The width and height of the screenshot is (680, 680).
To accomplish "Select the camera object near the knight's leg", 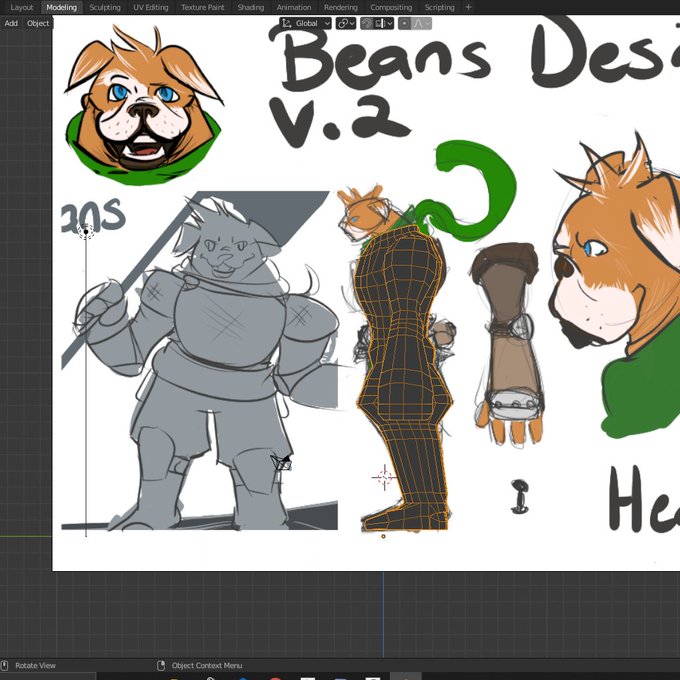I will pos(282,463).
